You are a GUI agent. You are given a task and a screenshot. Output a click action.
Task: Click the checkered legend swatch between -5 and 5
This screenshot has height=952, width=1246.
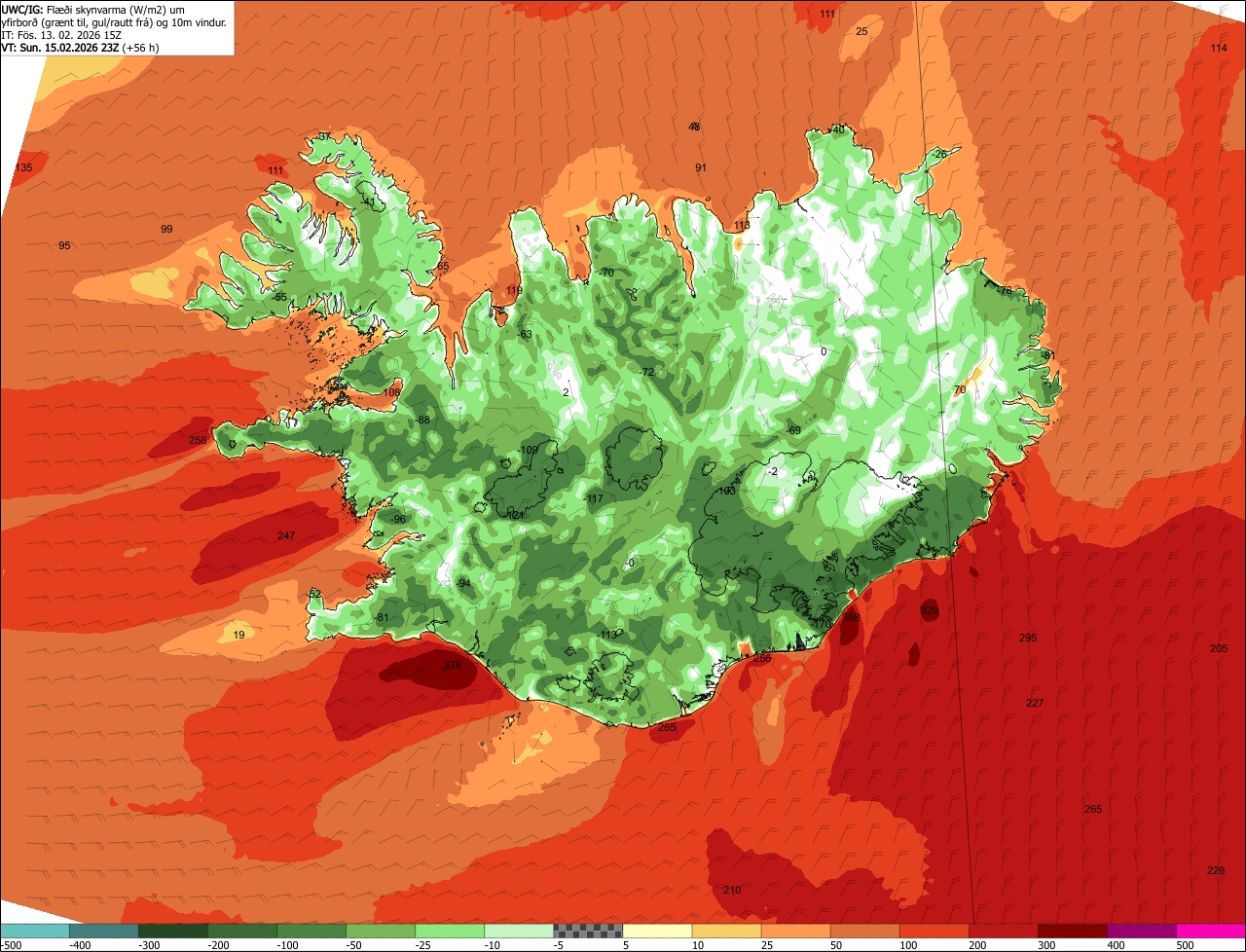coord(588,931)
